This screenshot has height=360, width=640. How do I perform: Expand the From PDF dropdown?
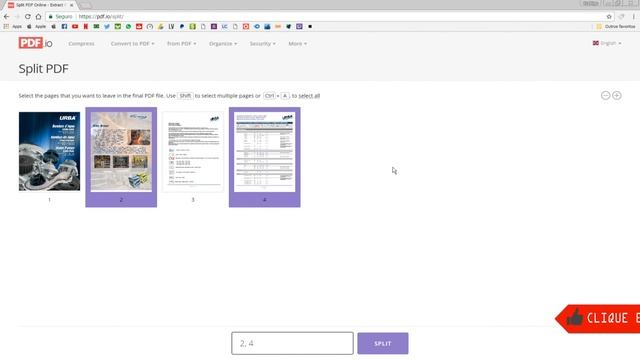pyautogui.click(x=182, y=44)
